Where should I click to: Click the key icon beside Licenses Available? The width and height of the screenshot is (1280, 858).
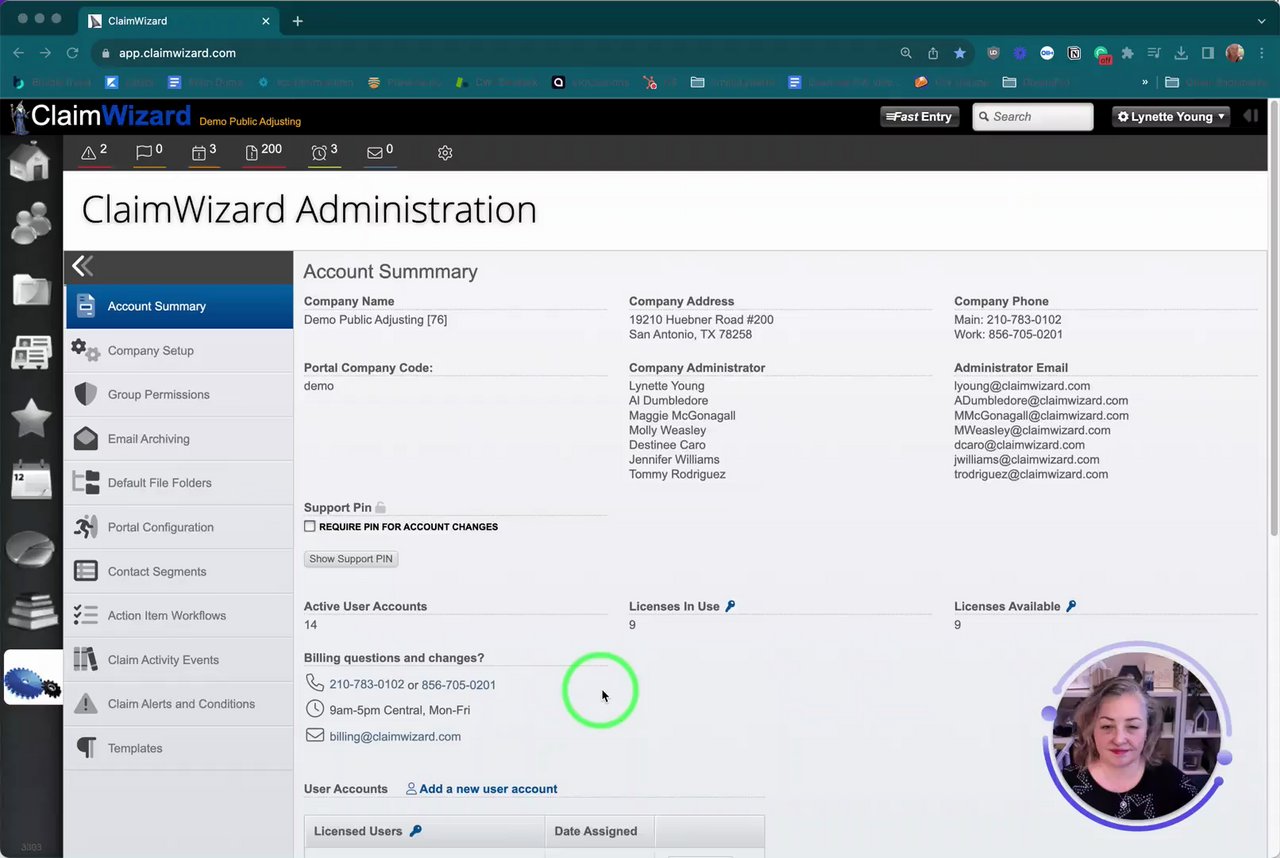pyautogui.click(x=1071, y=606)
